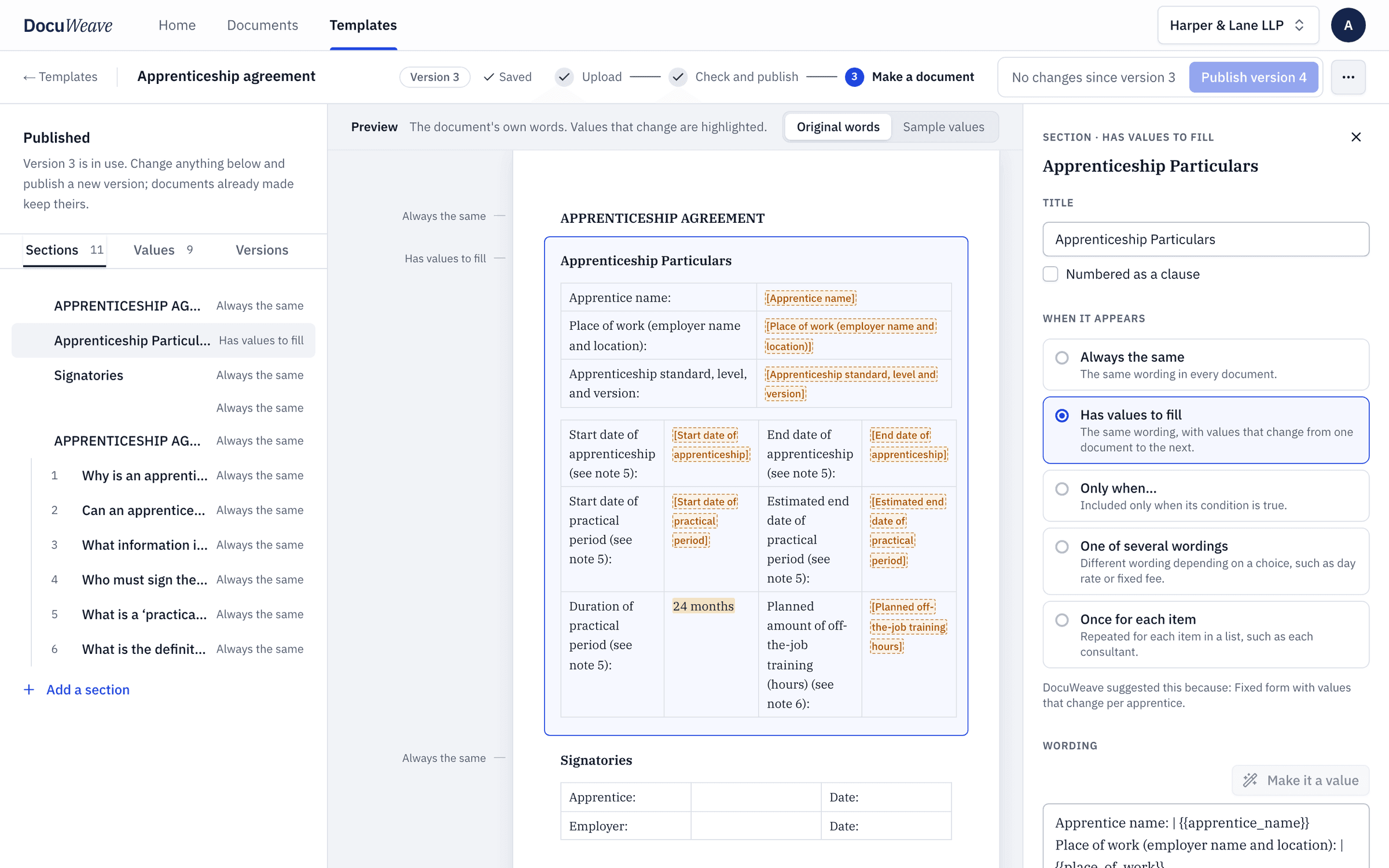Select the Apprenticeship Particul... section row
Viewport: 1389px width, 868px height.
coord(163,340)
